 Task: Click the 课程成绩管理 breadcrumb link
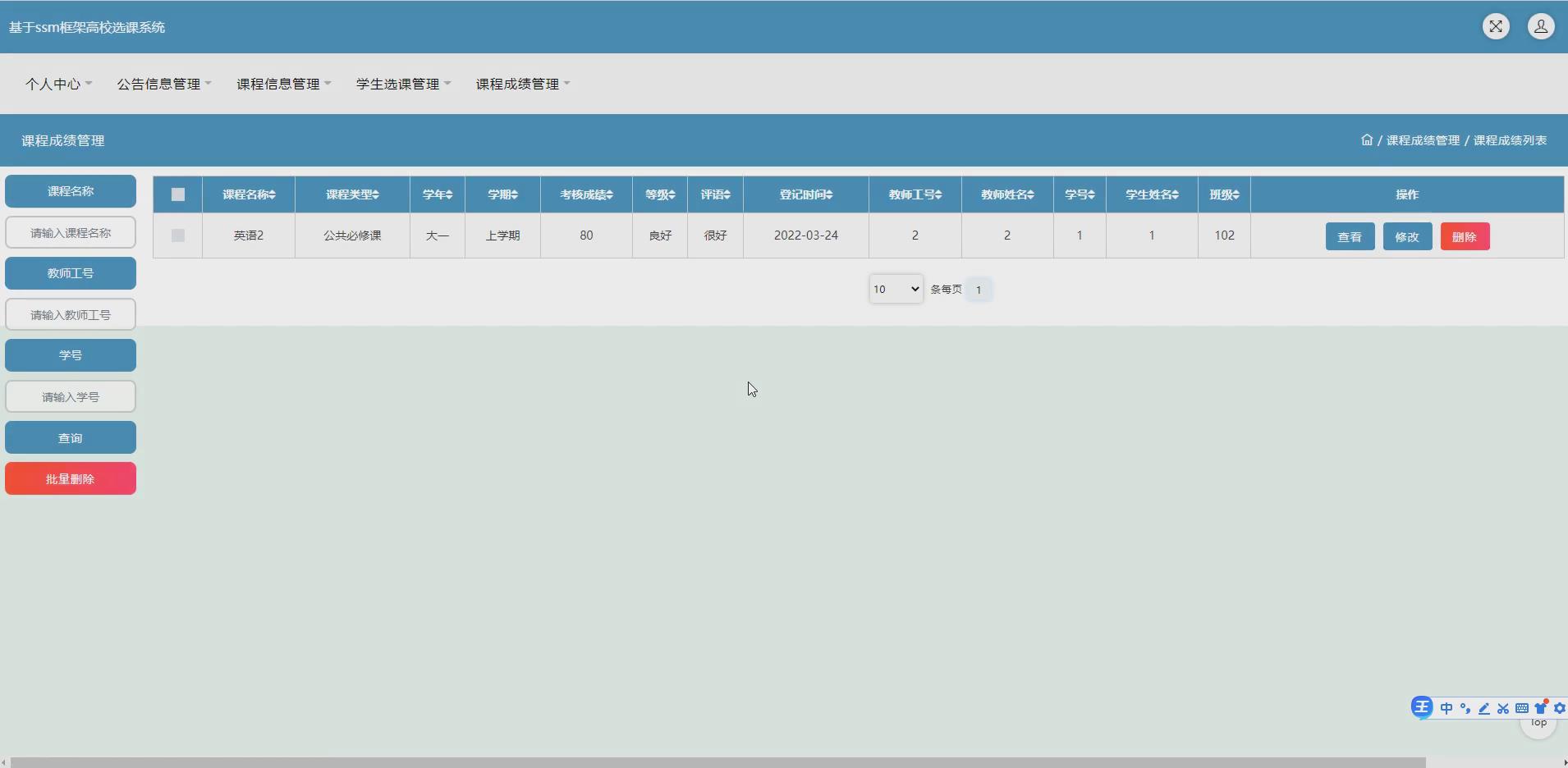[x=1423, y=140]
